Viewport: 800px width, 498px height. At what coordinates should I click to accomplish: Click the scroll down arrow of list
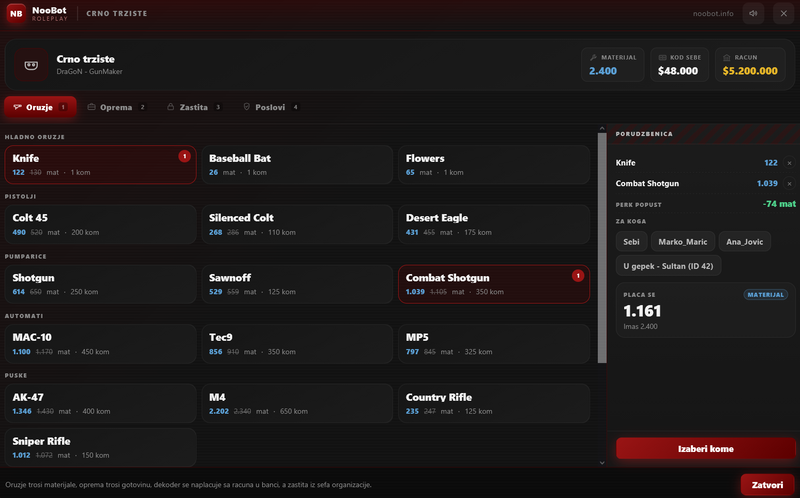coord(602,463)
